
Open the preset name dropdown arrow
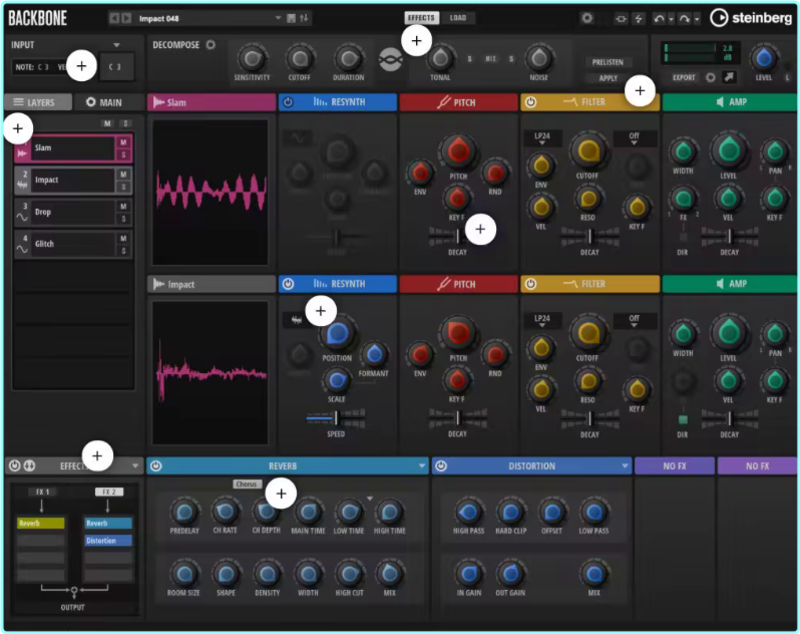(278, 18)
